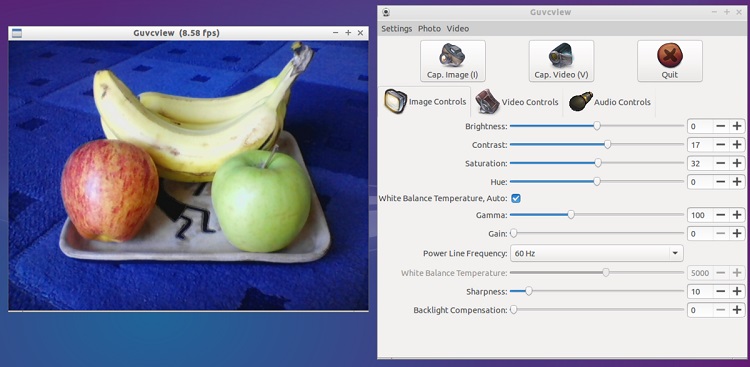The width and height of the screenshot is (750, 367).
Task: Click the Gain value field
Action: [x=700, y=234]
